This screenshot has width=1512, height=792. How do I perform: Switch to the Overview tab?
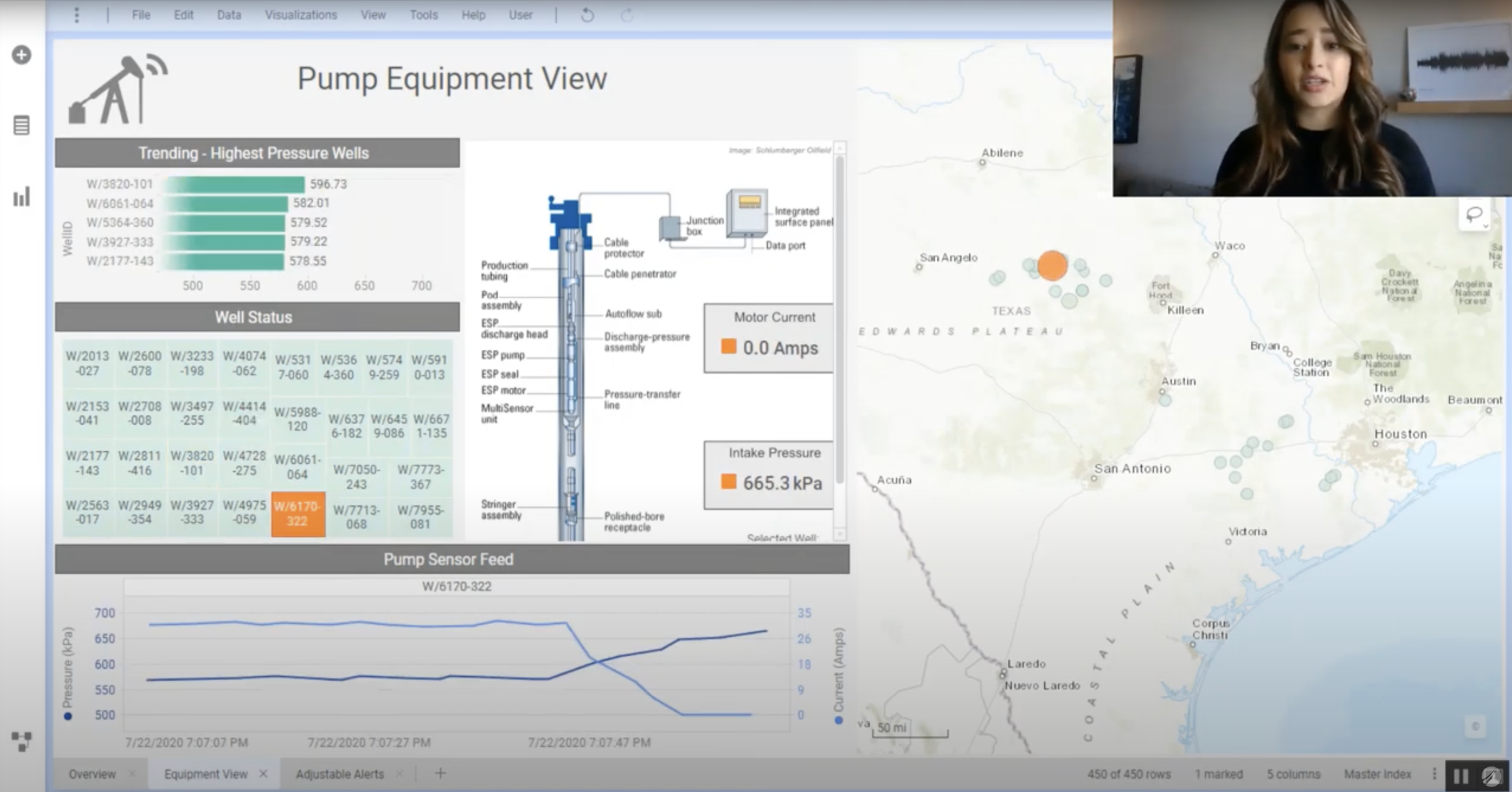[92, 774]
